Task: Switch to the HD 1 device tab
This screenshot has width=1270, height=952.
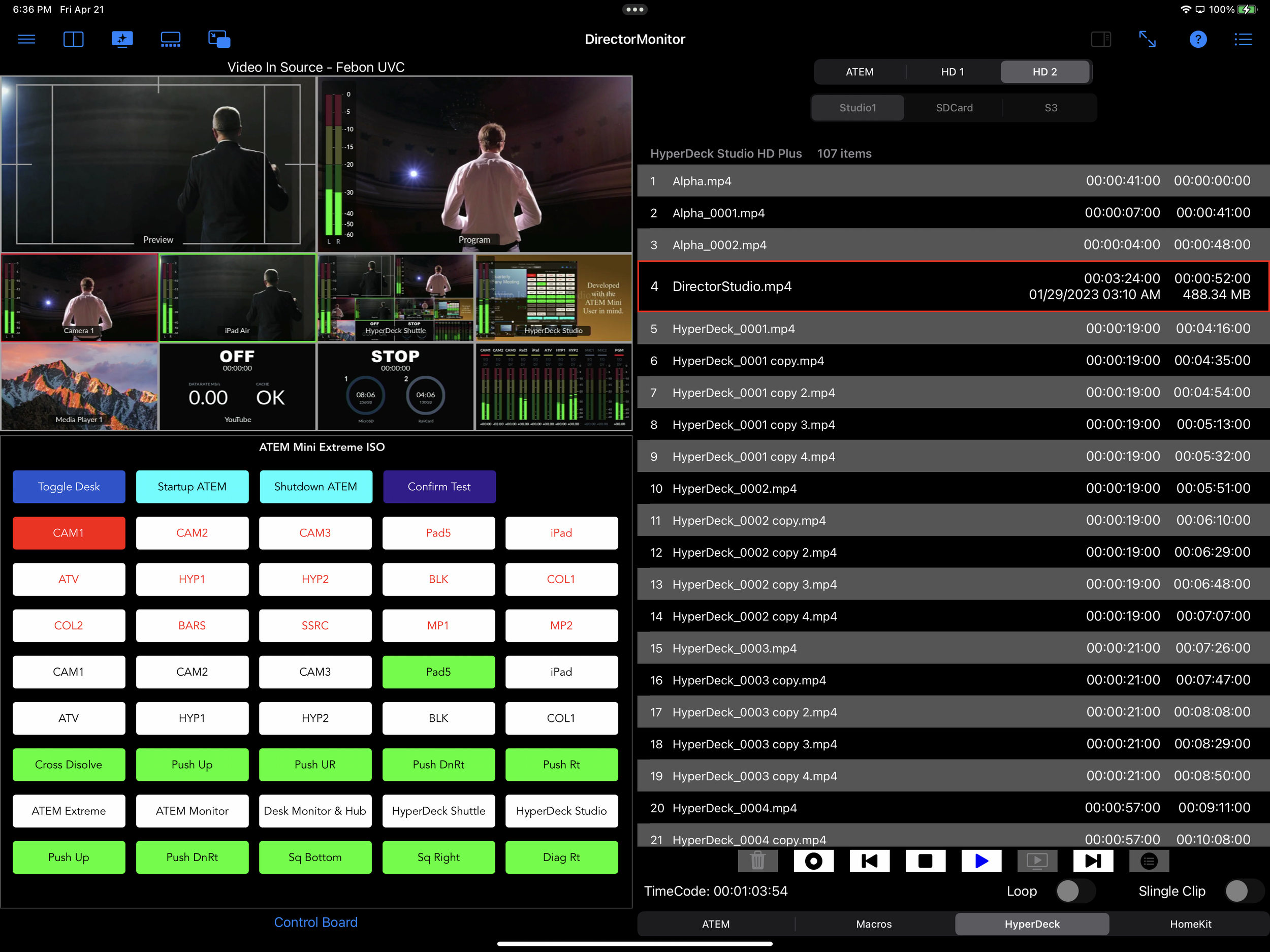Action: 952,72
